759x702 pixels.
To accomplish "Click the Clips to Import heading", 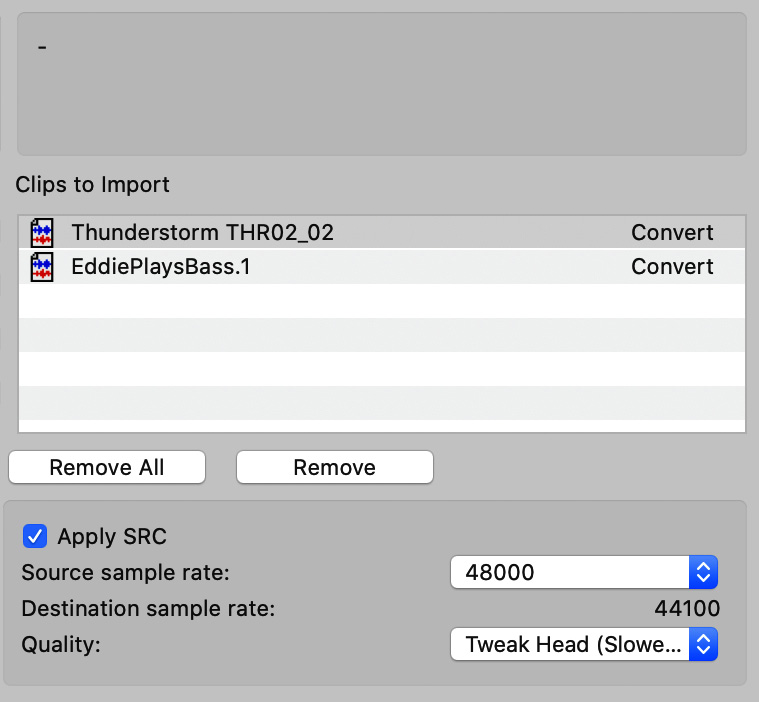I will [x=92, y=184].
